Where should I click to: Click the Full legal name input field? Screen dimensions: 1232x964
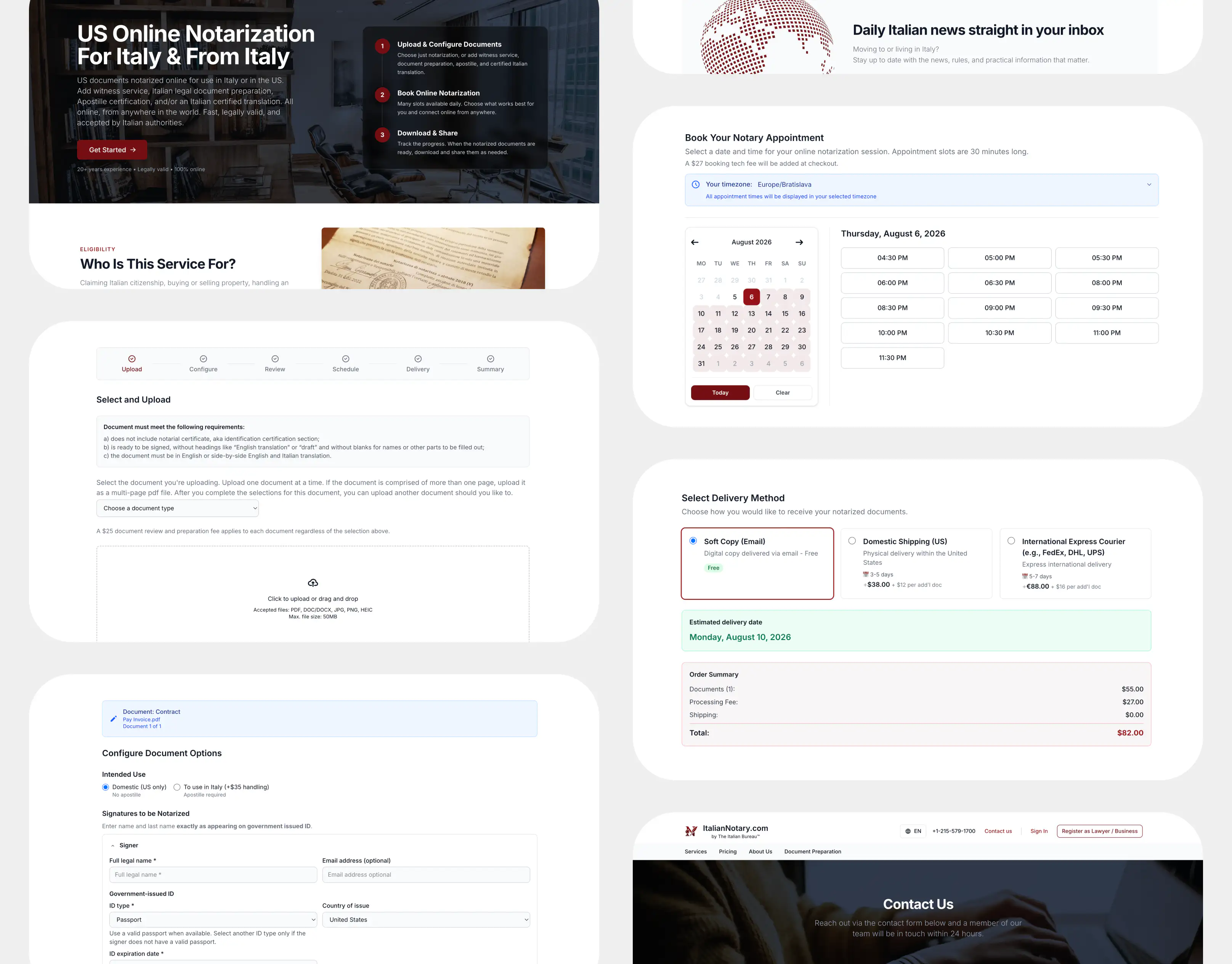point(213,875)
